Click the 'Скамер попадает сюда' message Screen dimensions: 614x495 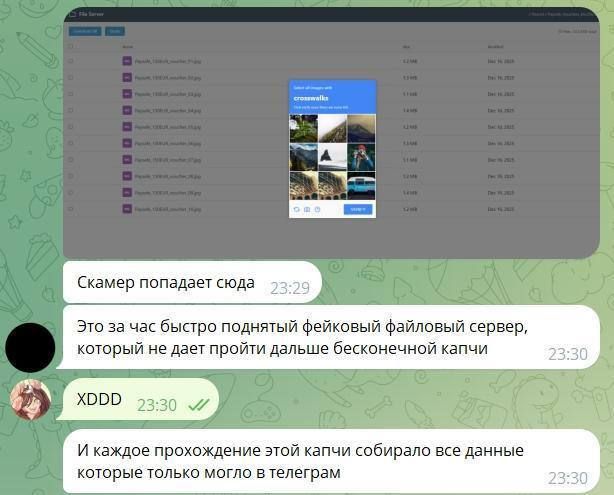(192, 282)
